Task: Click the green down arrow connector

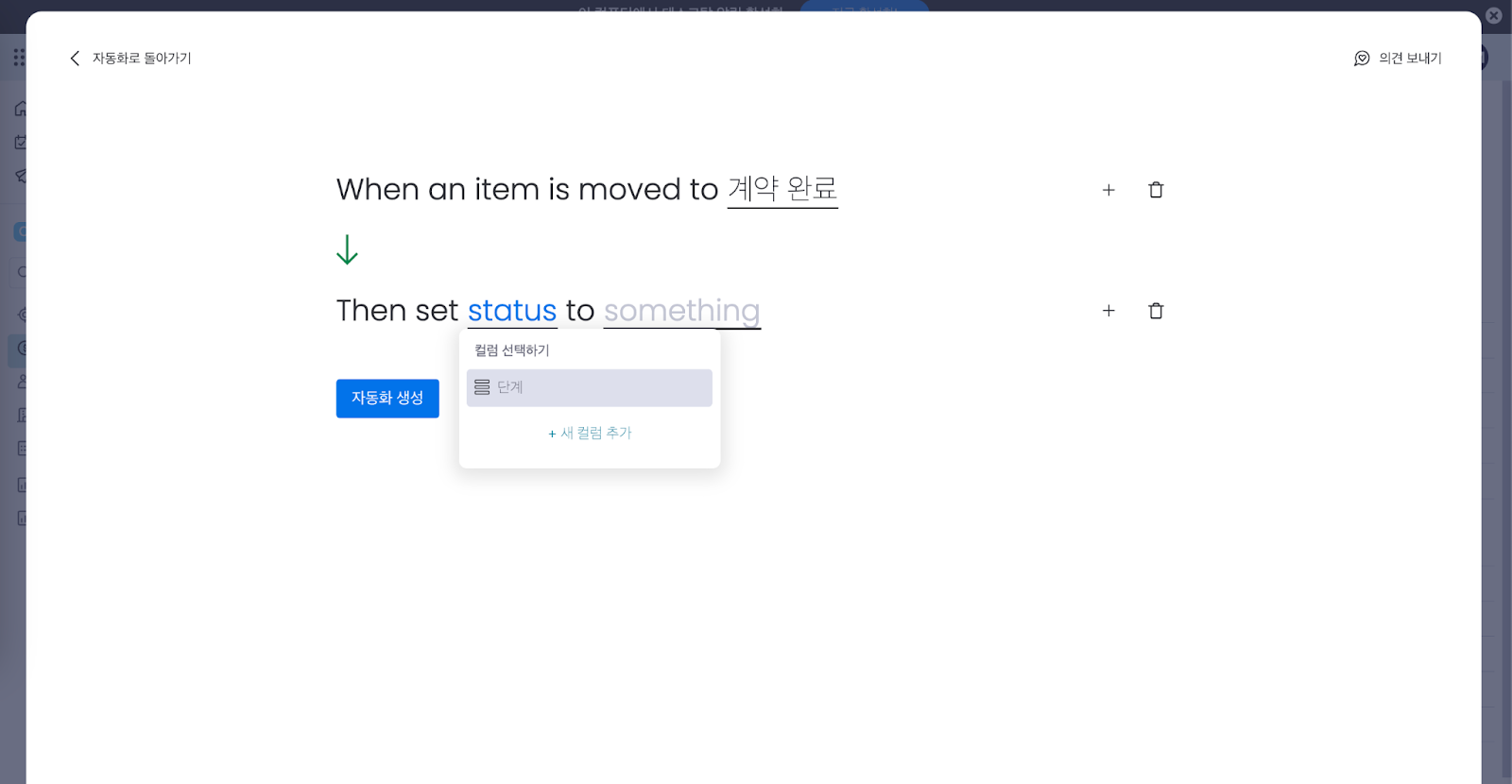Action: click(x=347, y=249)
